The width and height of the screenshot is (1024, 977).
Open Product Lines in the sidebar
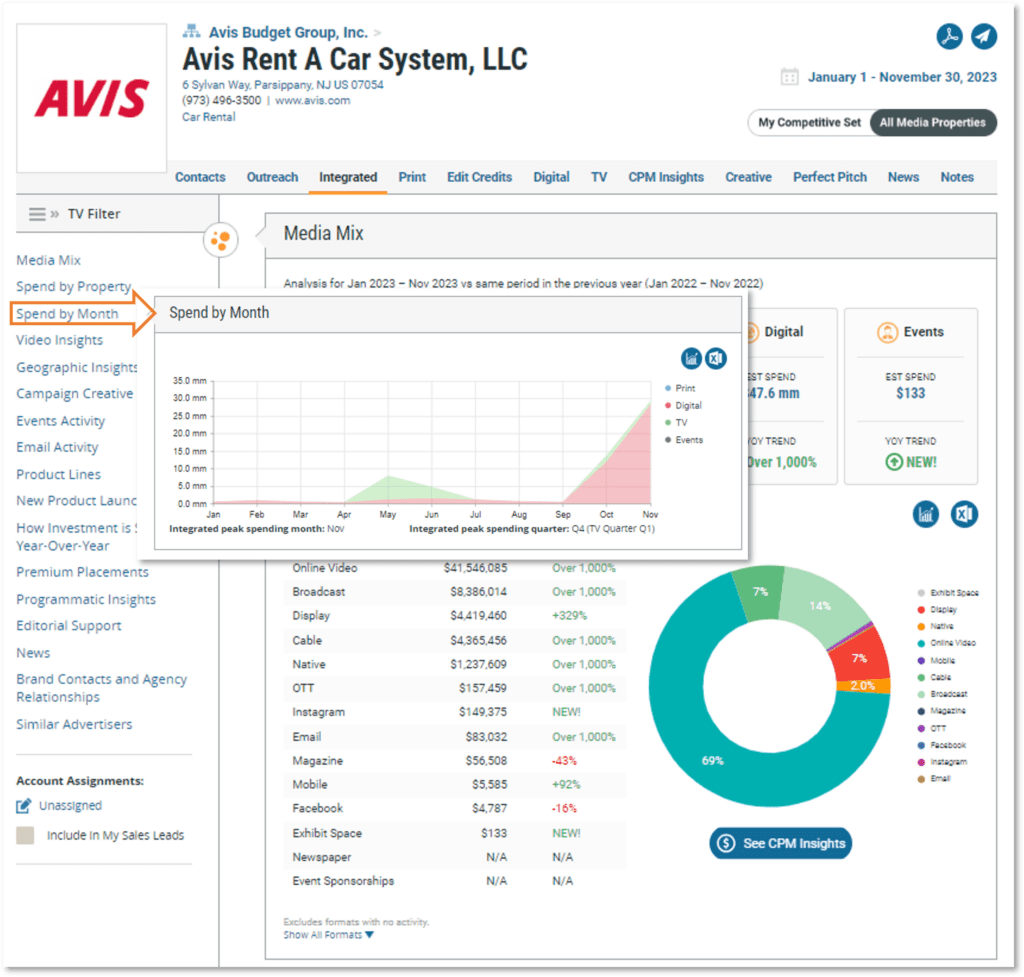click(59, 474)
